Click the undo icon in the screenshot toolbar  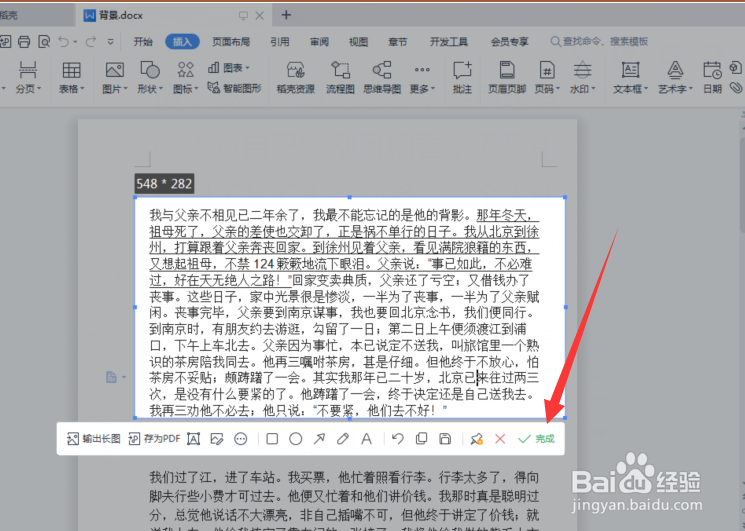tap(398, 439)
